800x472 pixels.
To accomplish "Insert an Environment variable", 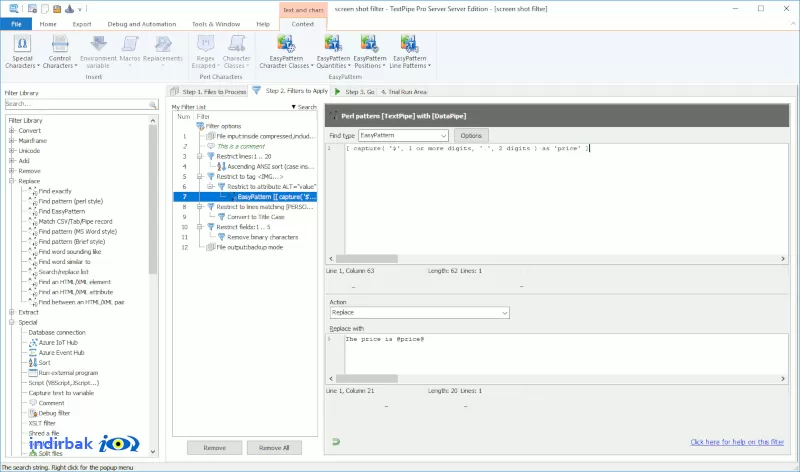I will tap(98, 52).
